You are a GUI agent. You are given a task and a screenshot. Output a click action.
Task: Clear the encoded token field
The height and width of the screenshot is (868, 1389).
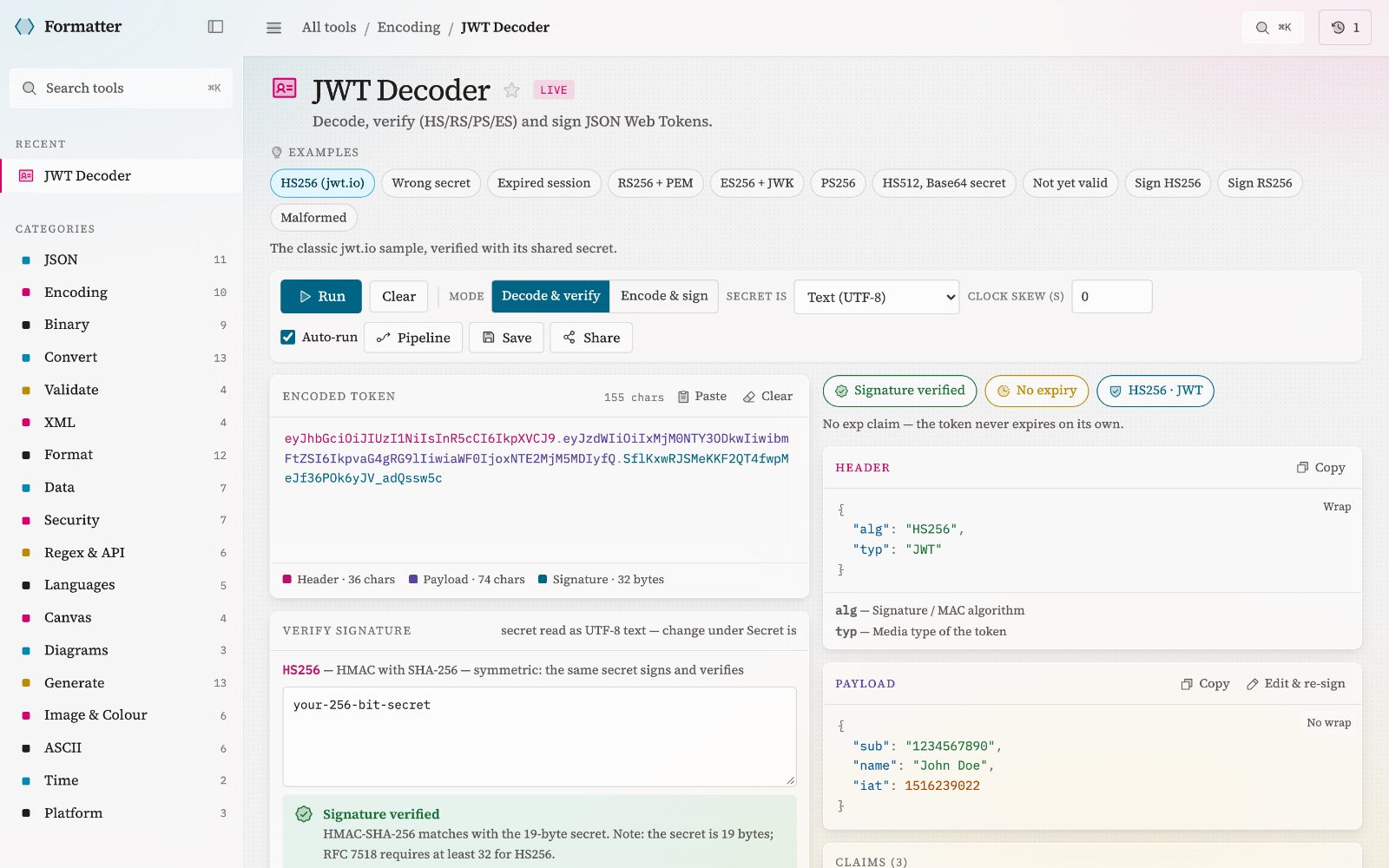point(768,396)
